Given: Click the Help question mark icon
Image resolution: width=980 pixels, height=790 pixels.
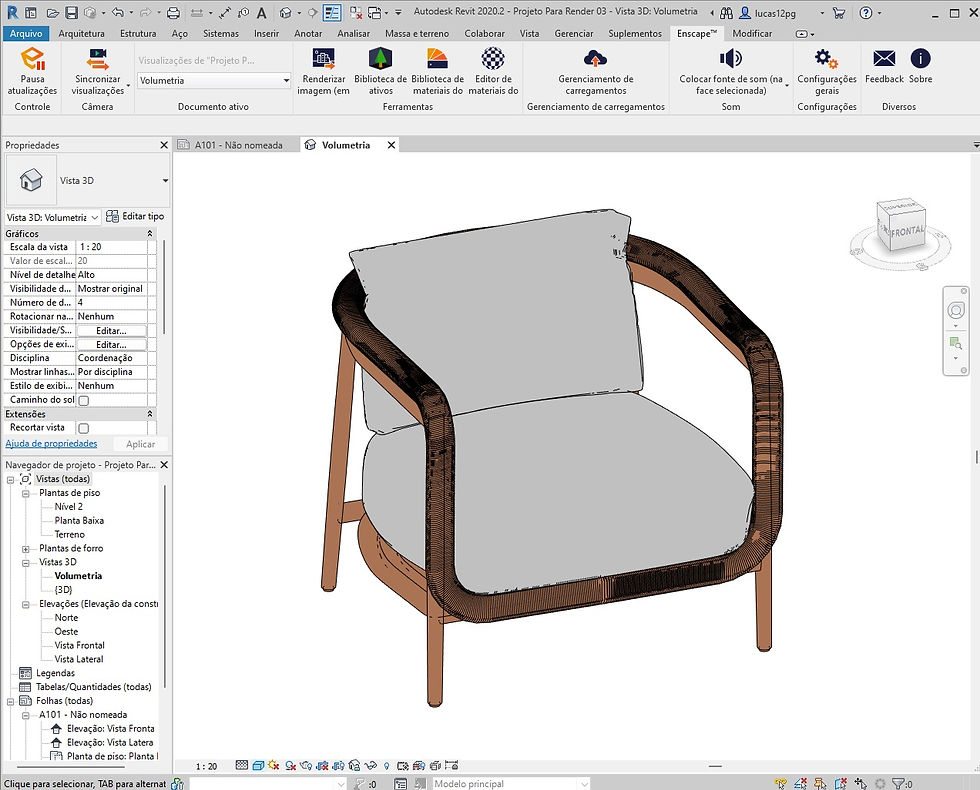Looking at the screenshot, I should pos(866,12).
